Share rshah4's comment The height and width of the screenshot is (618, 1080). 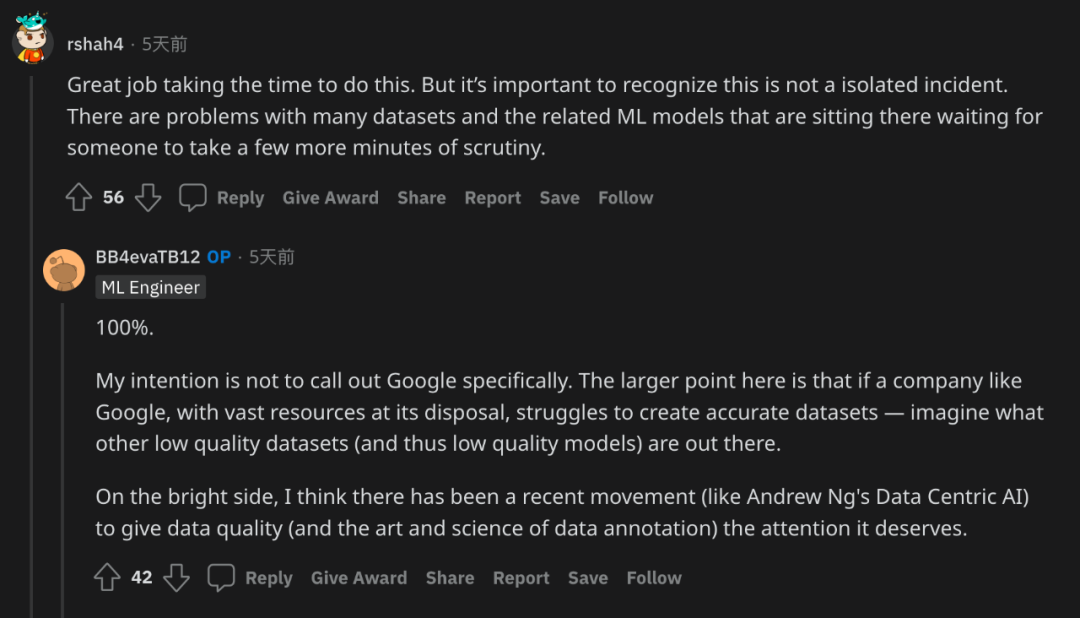[421, 198]
